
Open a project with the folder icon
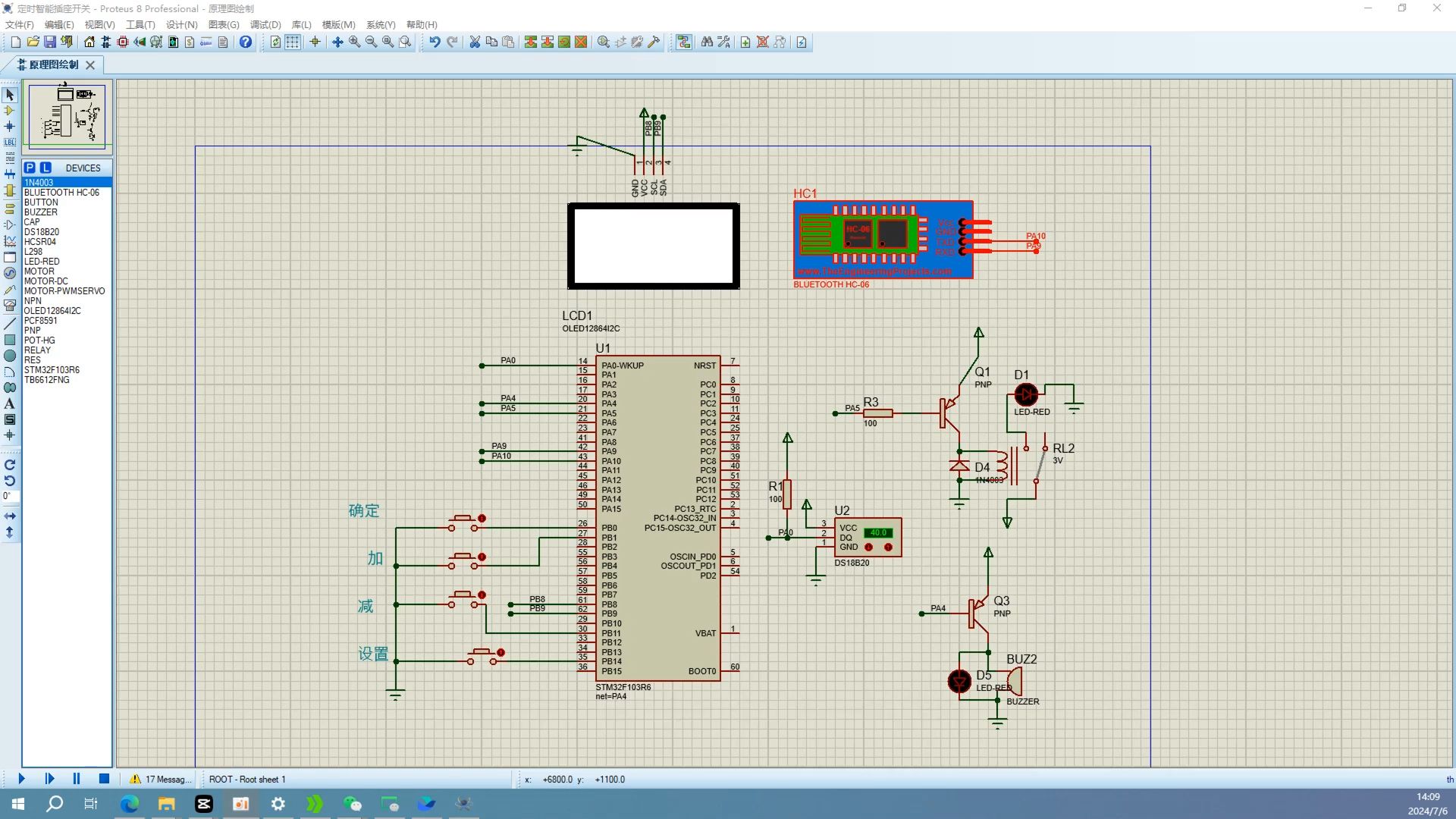pos(33,42)
